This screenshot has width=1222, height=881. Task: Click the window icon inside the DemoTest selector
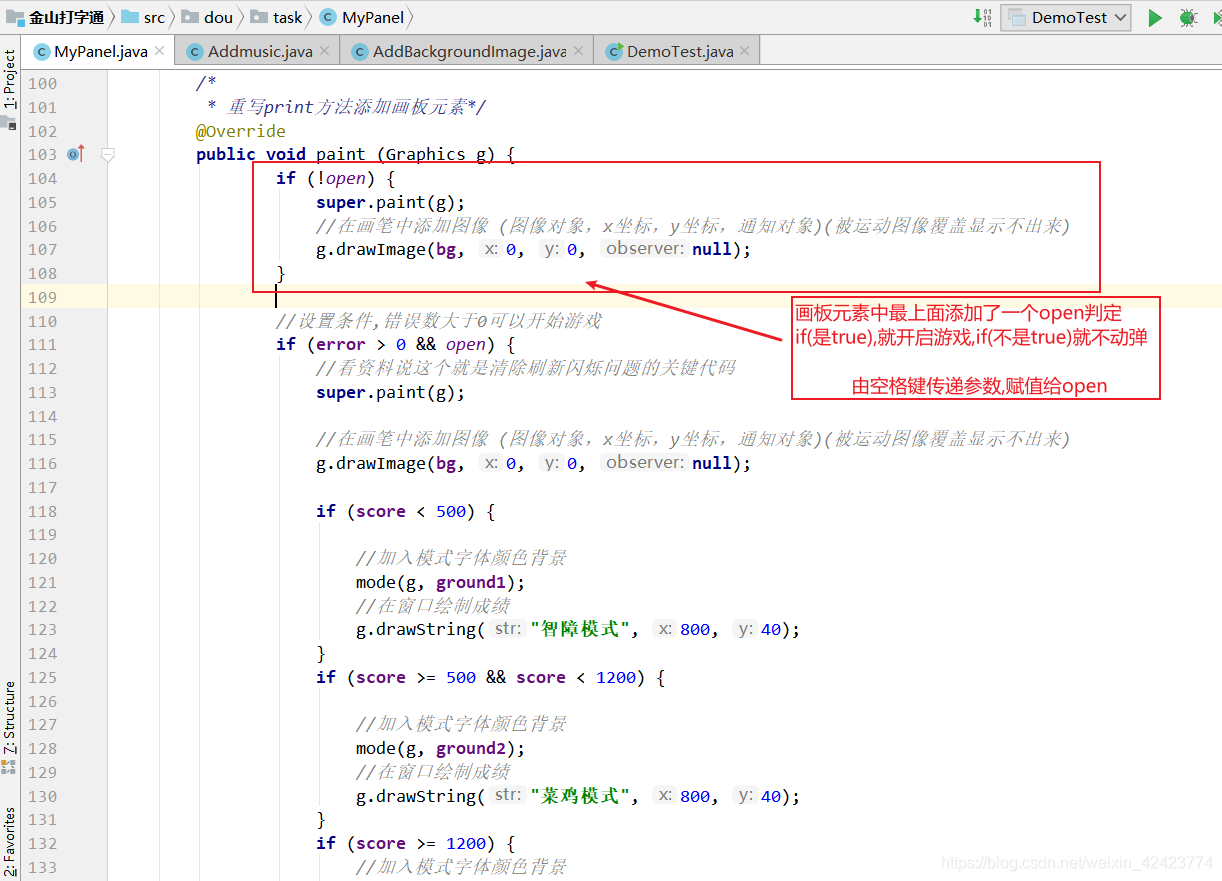click(1018, 17)
